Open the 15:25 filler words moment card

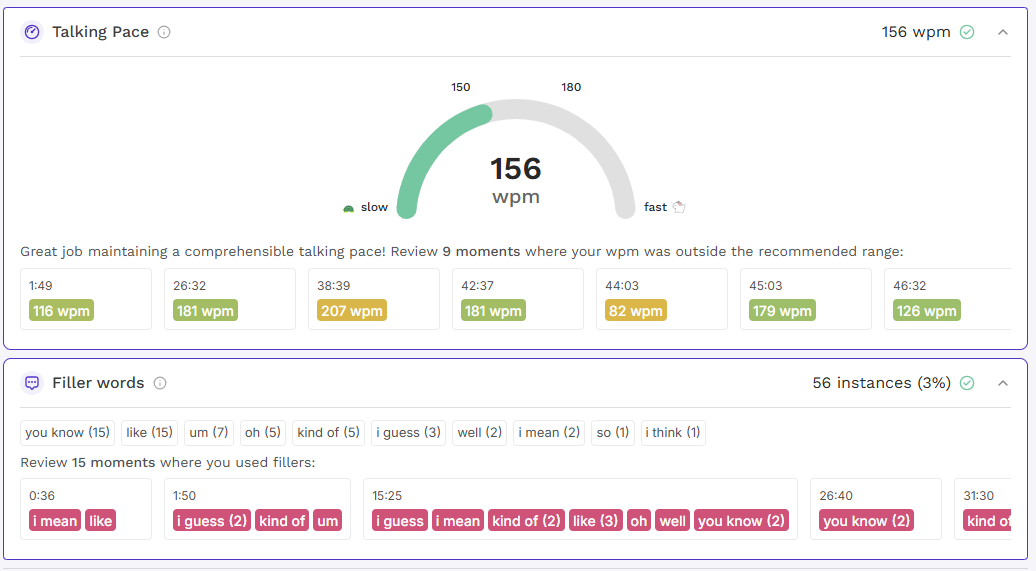coord(579,508)
